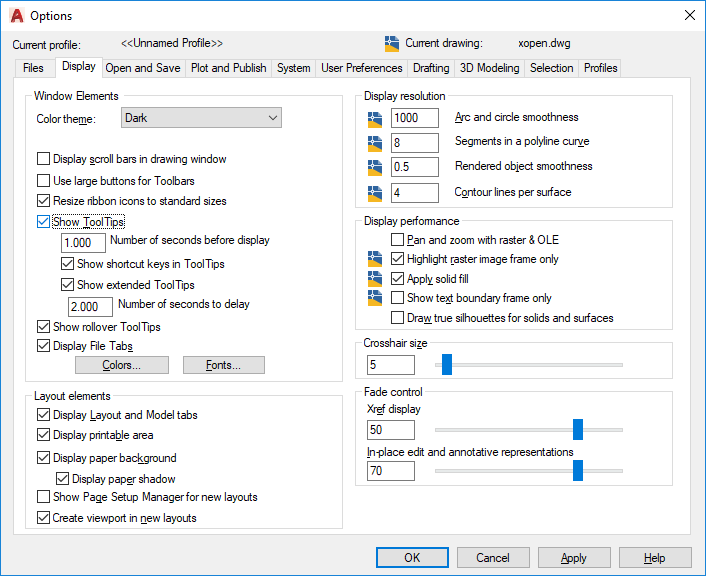This screenshot has width=706, height=576.
Task: Enable Display scroll bars in drawing window
Action: (x=43, y=159)
